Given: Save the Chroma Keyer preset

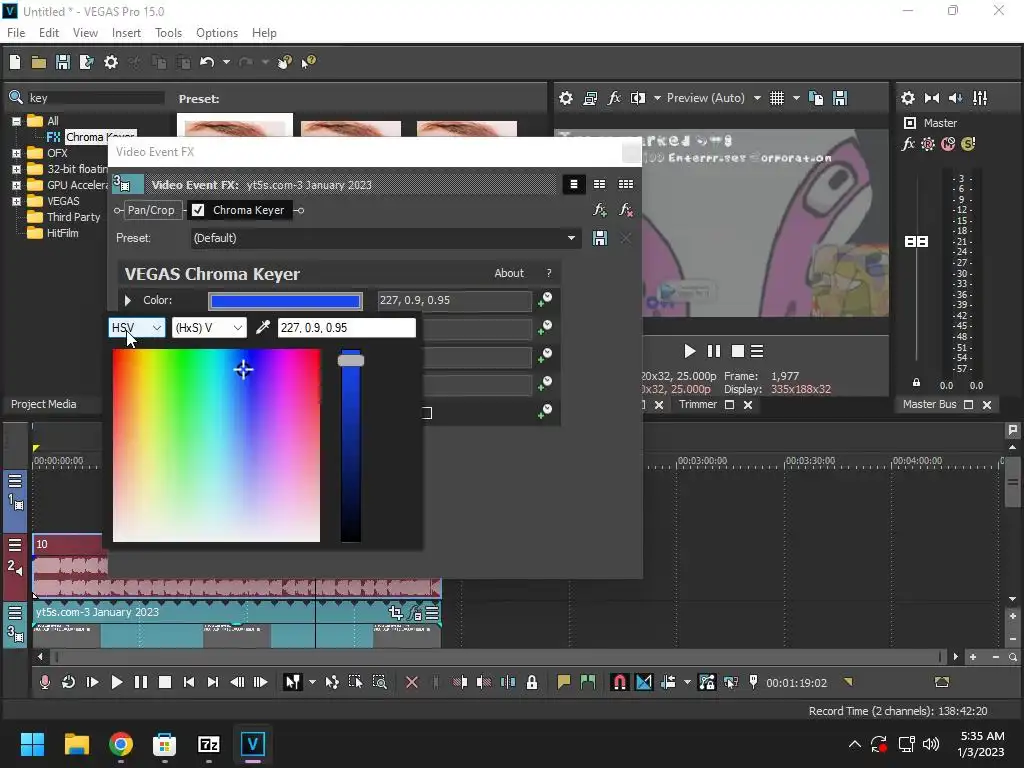Looking at the screenshot, I should point(600,238).
